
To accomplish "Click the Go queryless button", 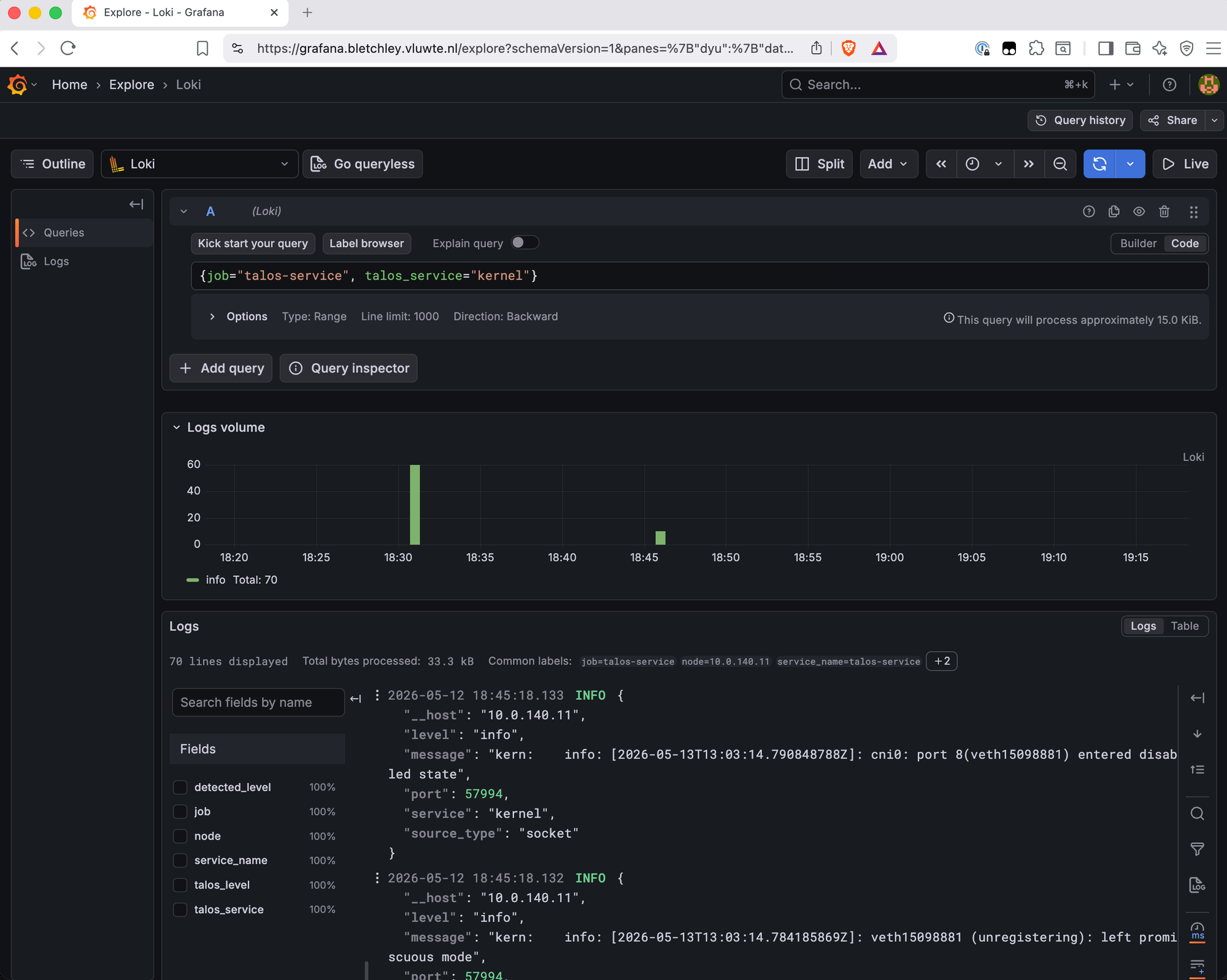I will tap(363, 164).
